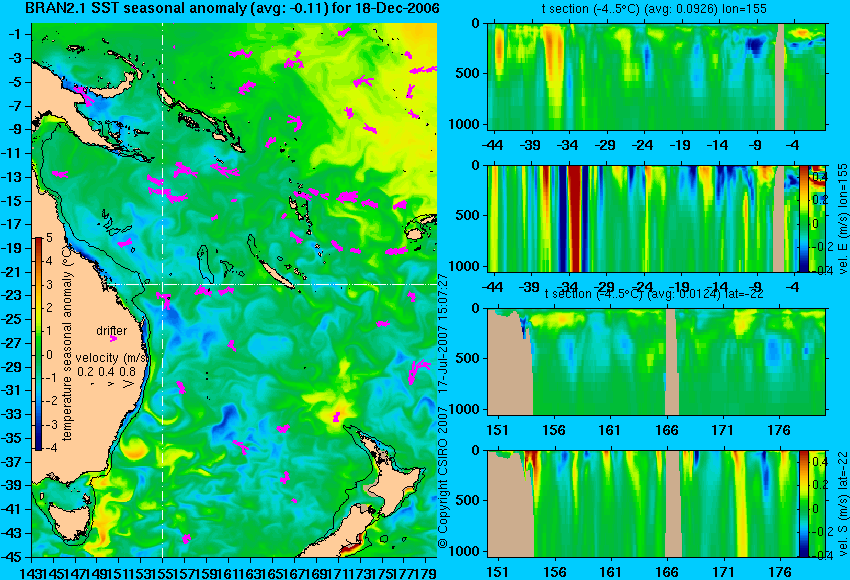
Task: Click the '-23' latitude label on the map axis
Action: tap(12, 295)
